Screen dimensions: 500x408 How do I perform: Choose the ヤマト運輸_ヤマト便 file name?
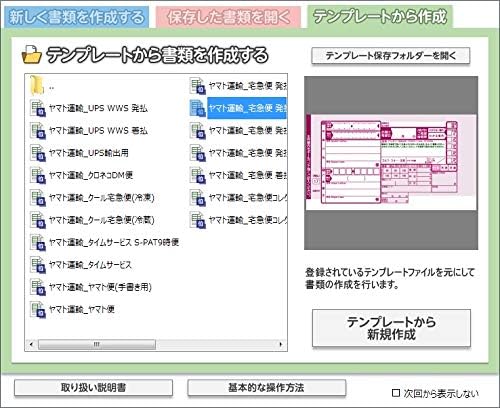pos(82,309)
